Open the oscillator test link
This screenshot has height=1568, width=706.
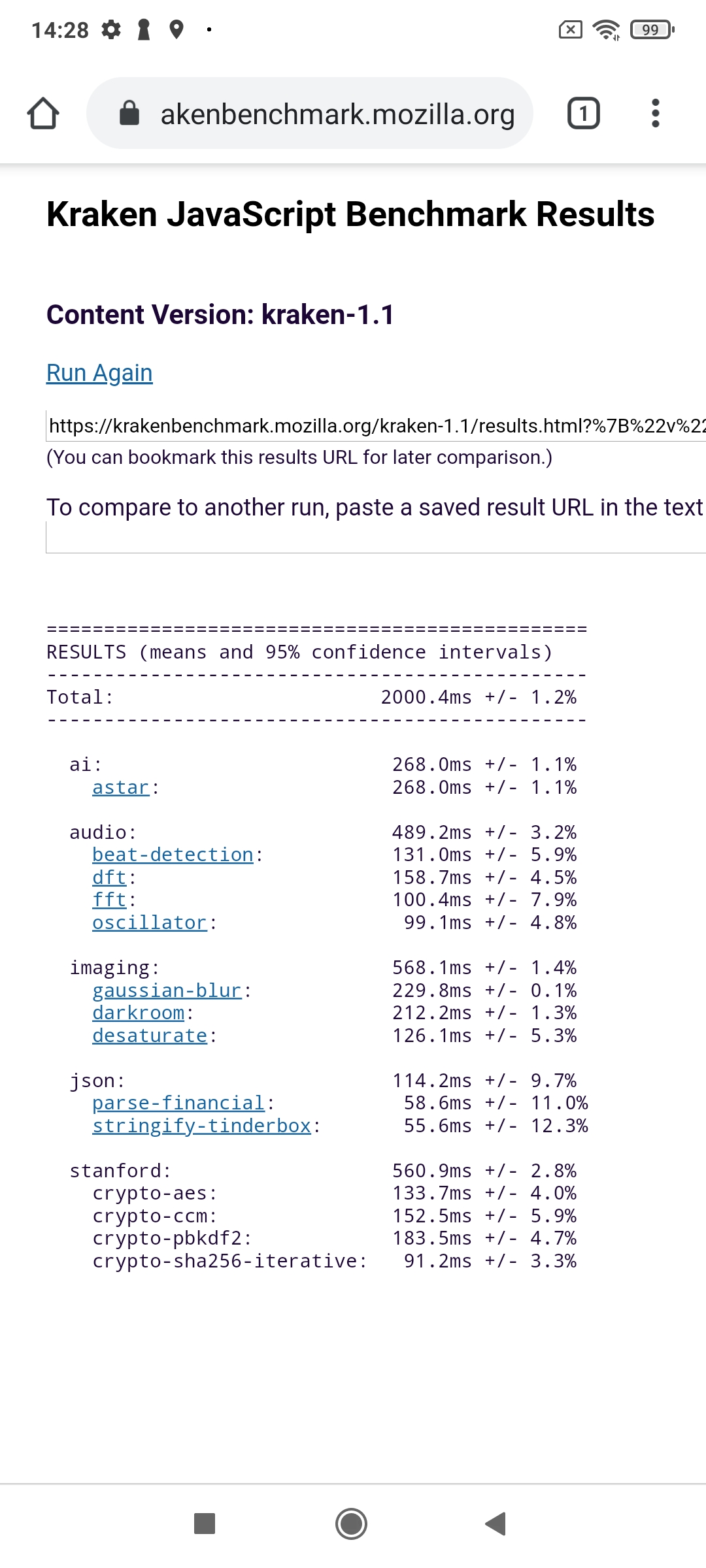[x=150, y=923]
